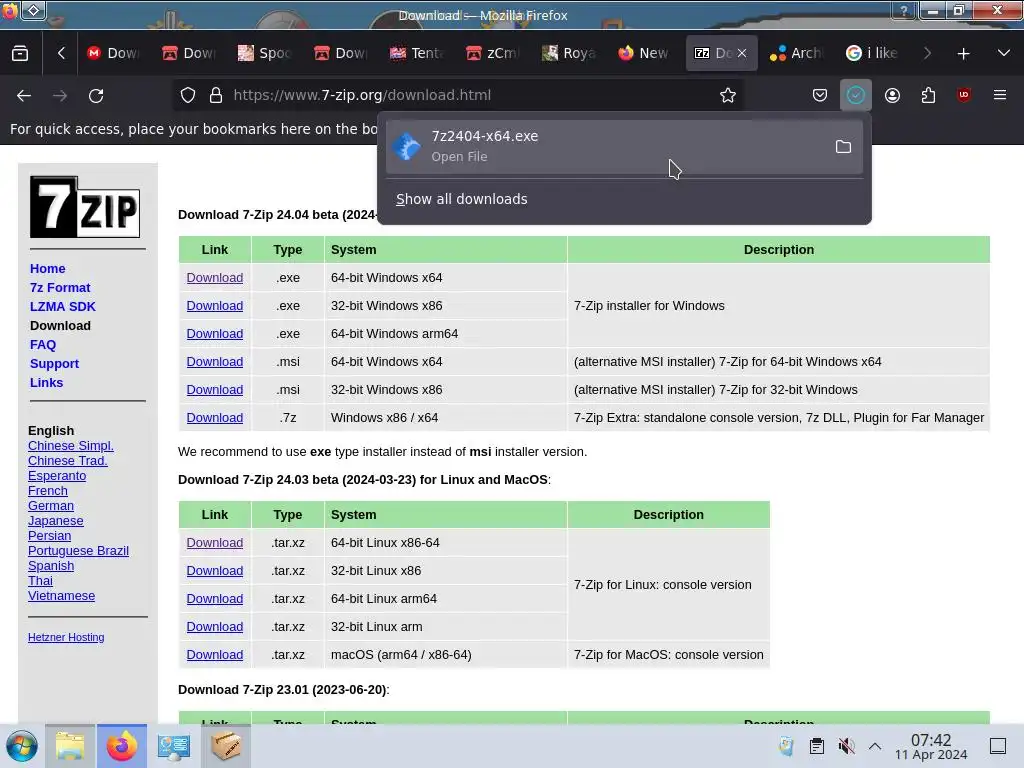Open window help question mark button
1024x768 pixels.
(904, 10)
